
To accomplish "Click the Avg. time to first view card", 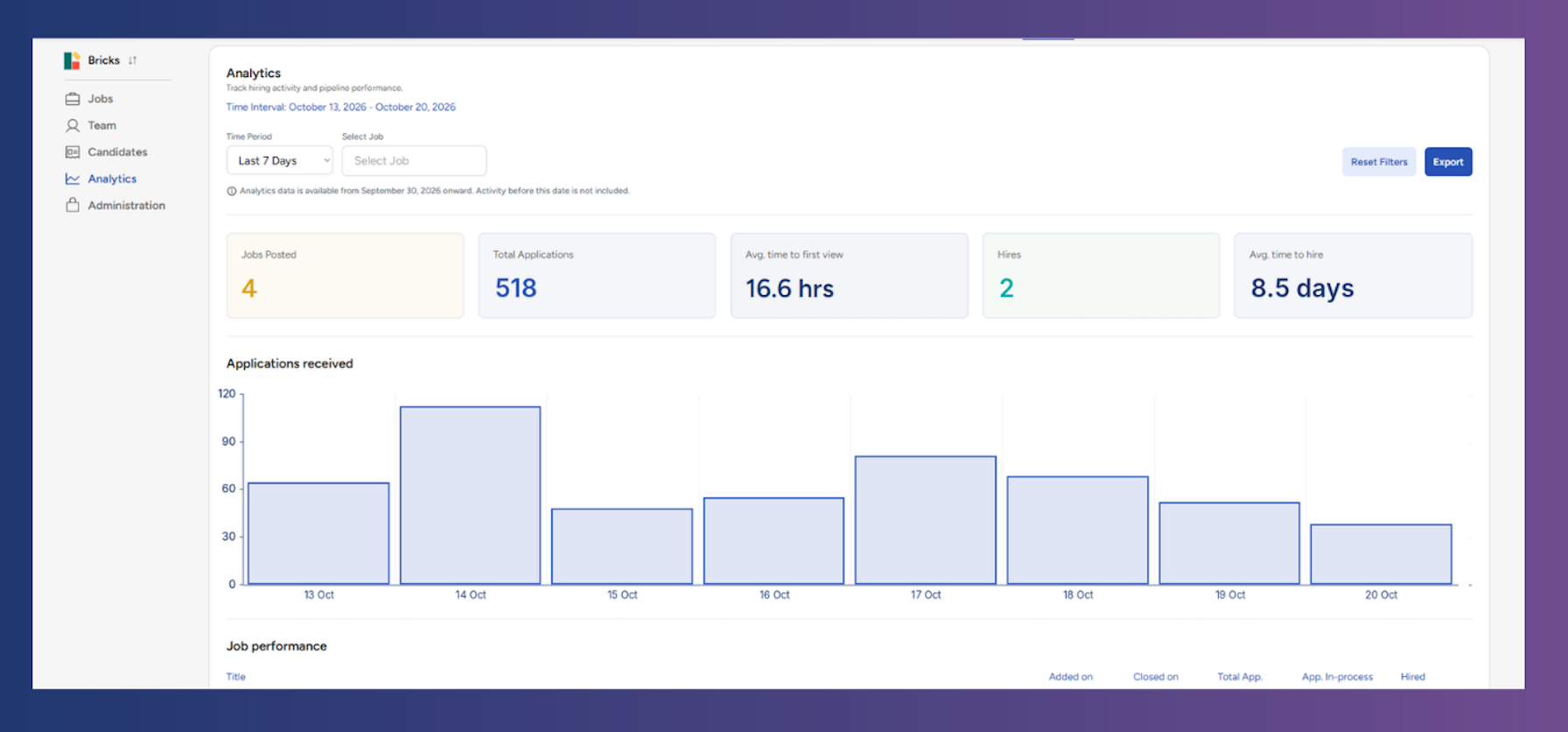I will (x=850, y=276).
